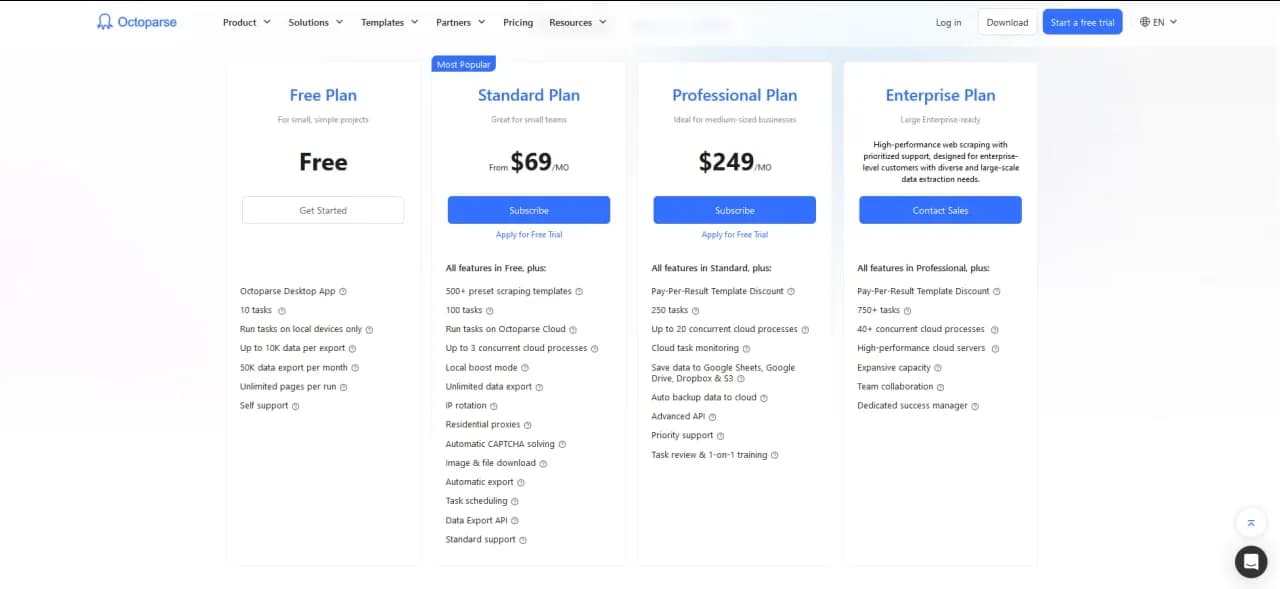
Task: Open the chat support bubble
Action: (x=1251, y=561)
